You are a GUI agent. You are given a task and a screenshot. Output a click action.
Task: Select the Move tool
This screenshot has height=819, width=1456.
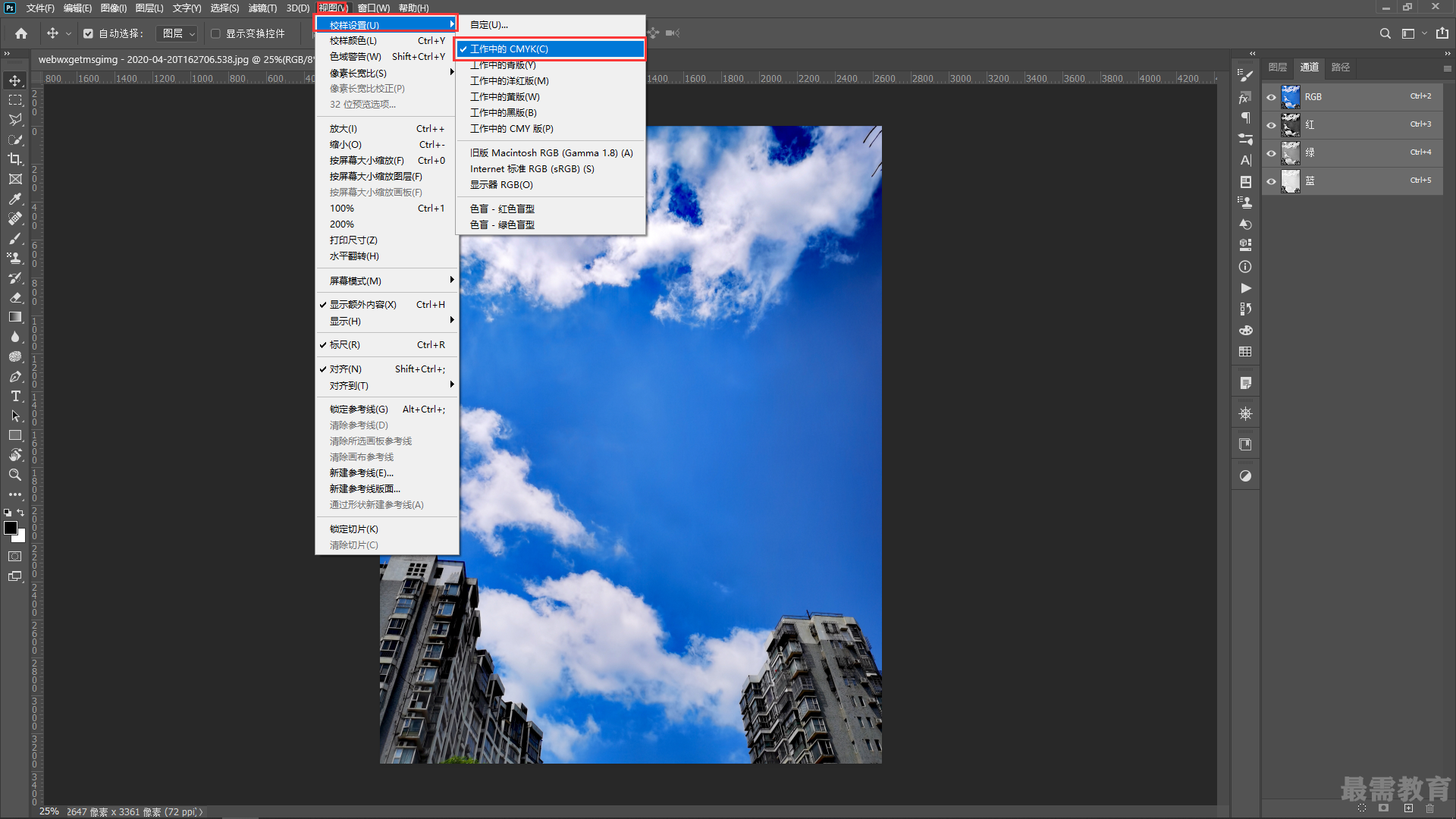(x=15, y=80)
